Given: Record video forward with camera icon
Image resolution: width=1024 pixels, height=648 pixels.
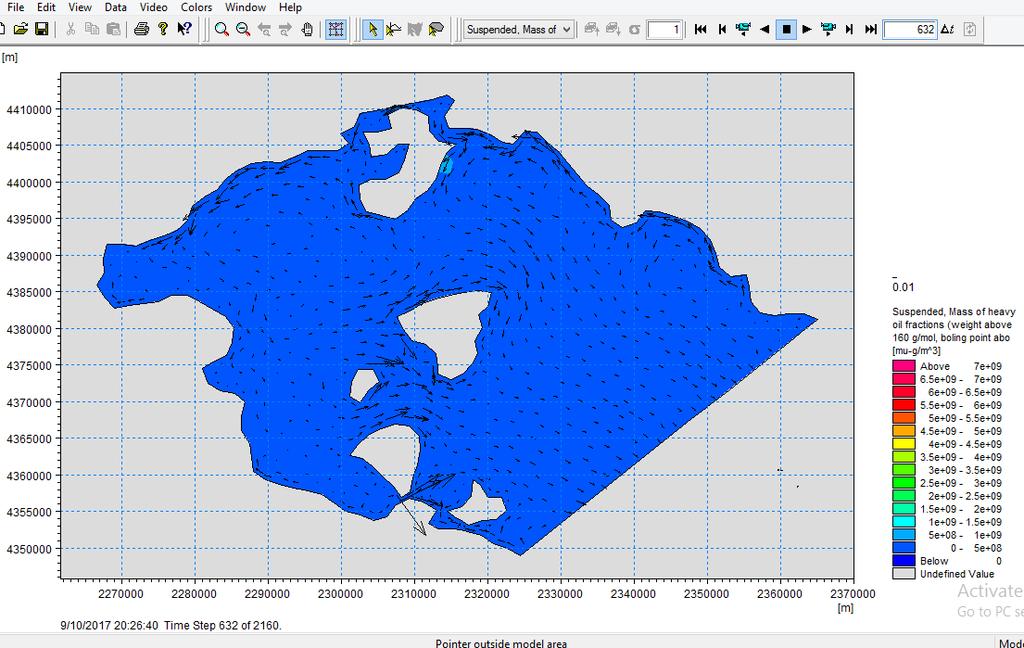Looking at the screenshot, I should (x=828, y=29).
